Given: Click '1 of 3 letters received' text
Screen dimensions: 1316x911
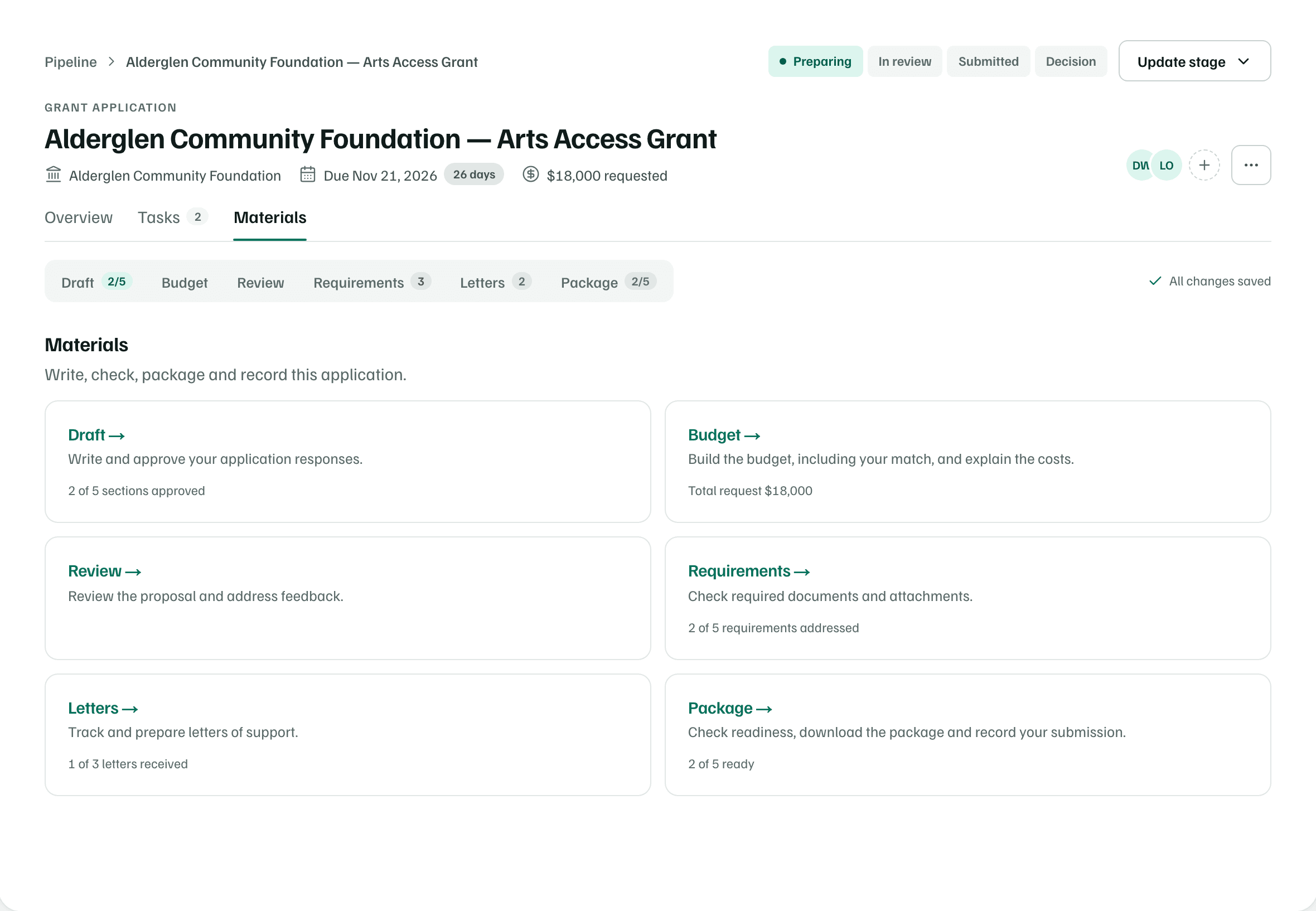Looking at the screenshot, I should click(x=128, y=764).
